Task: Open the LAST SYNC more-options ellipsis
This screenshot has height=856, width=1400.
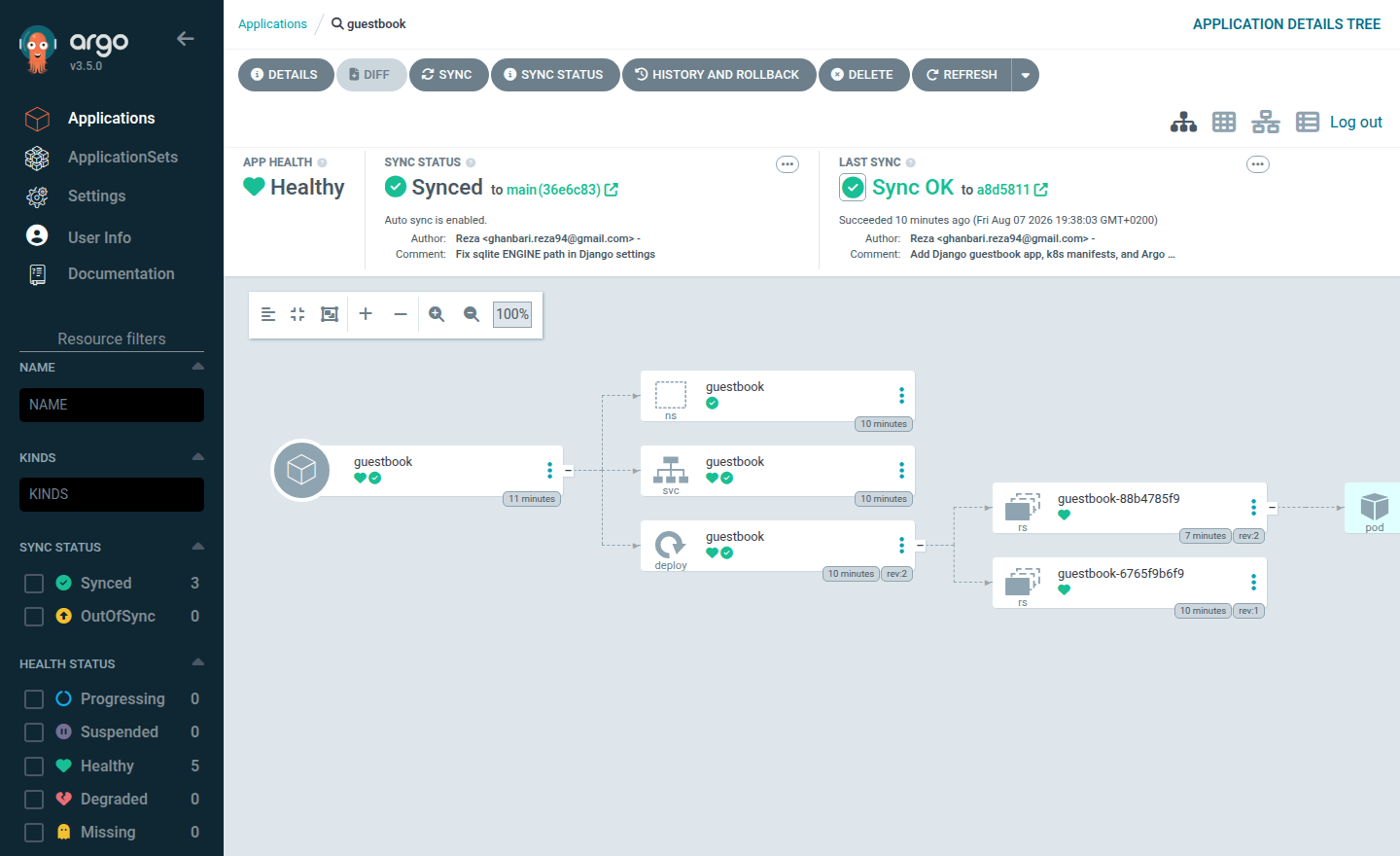Action: [1258, 164]
